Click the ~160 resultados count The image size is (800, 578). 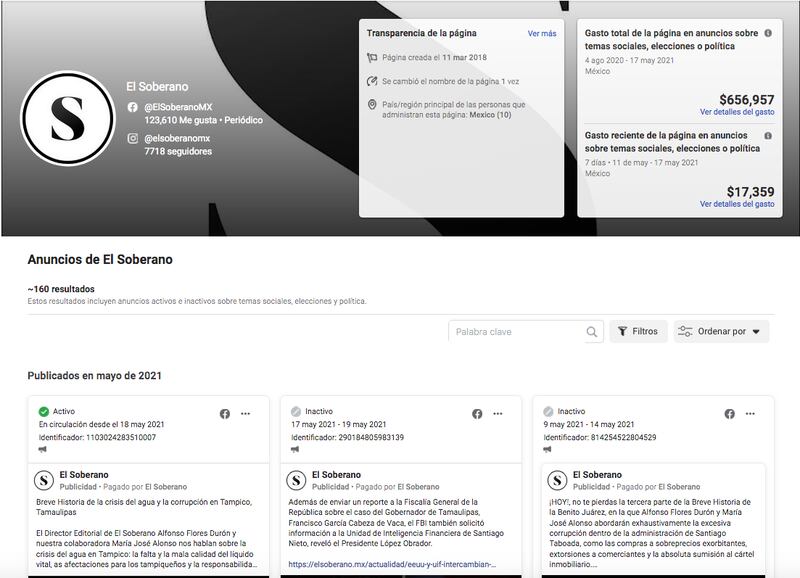pos(61,289)
